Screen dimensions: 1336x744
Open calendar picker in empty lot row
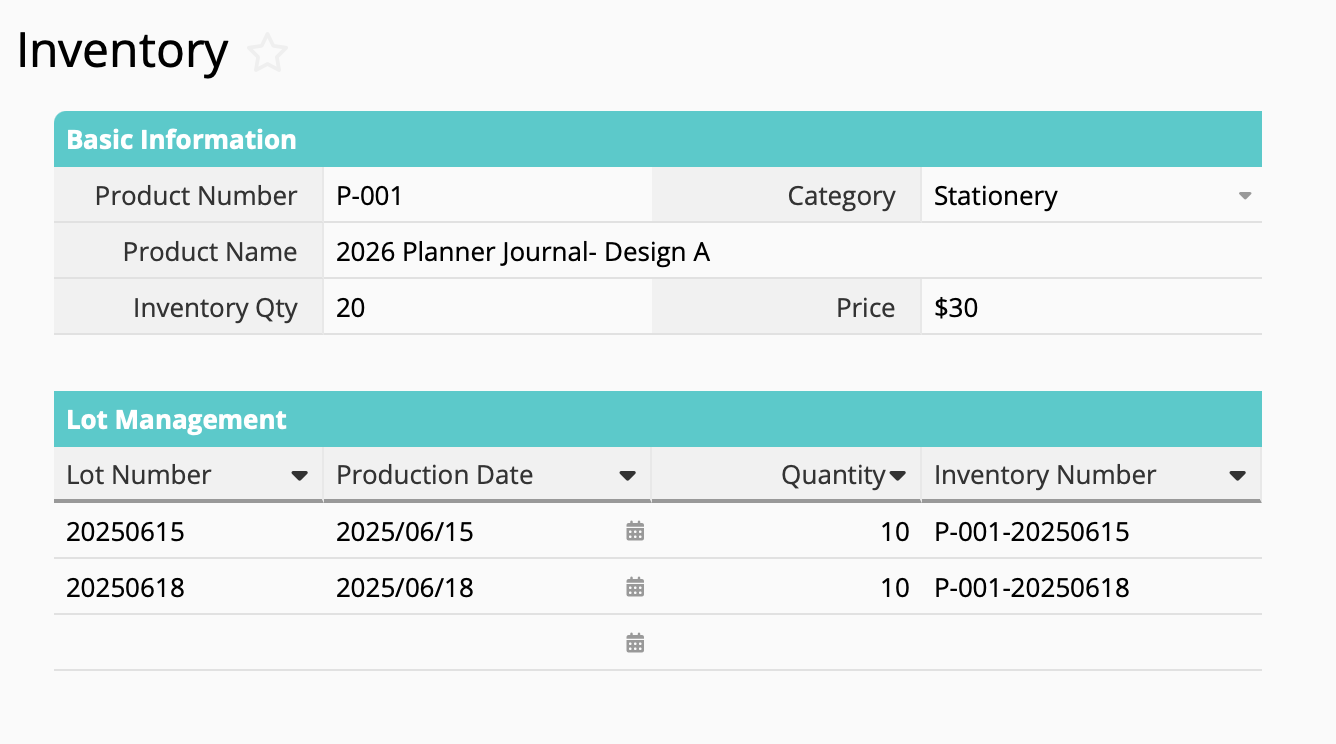(x=635, y=643)
